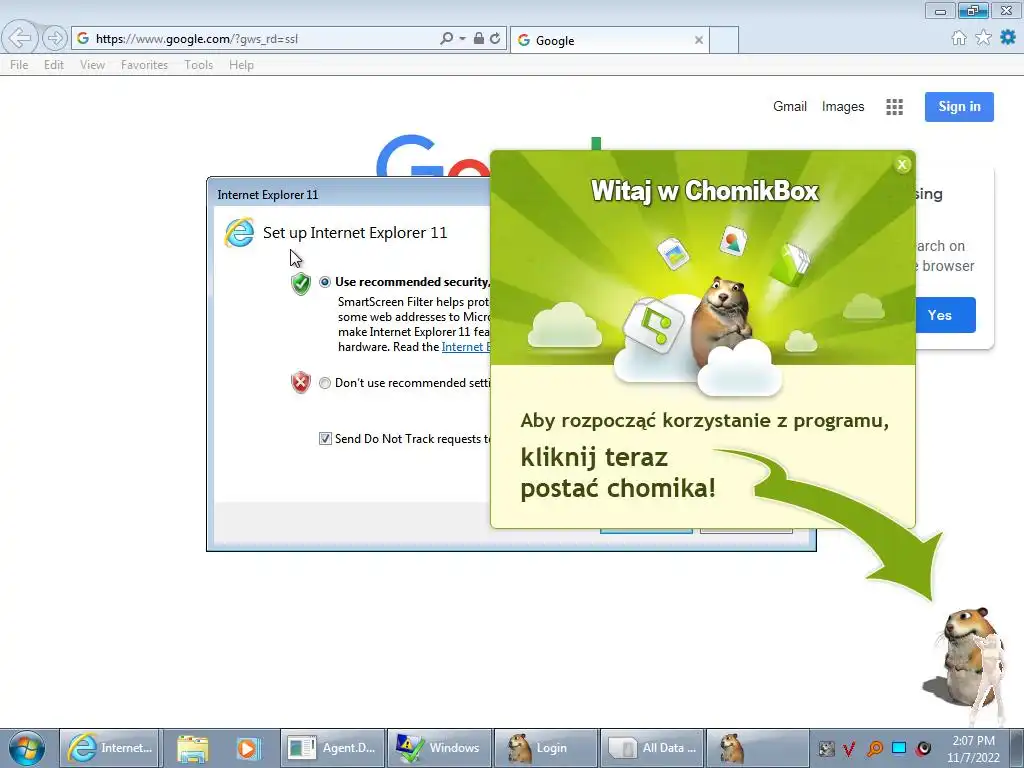The image size is (1024, 768).
Task: Click the round camera tray icon
Action: pos(923,748)
